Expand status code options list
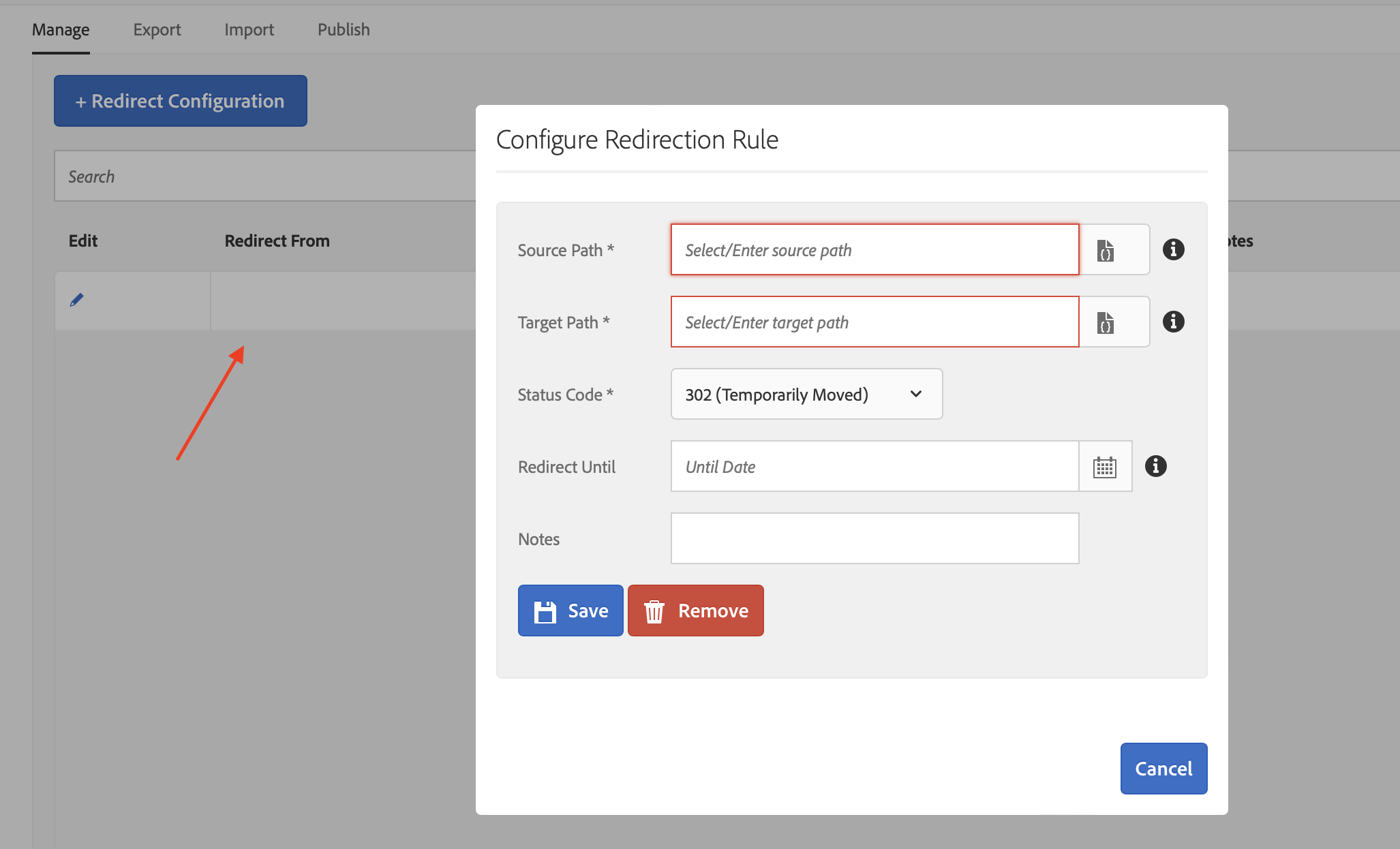The height and width of the screenshot is (849, 1400). 806,394
